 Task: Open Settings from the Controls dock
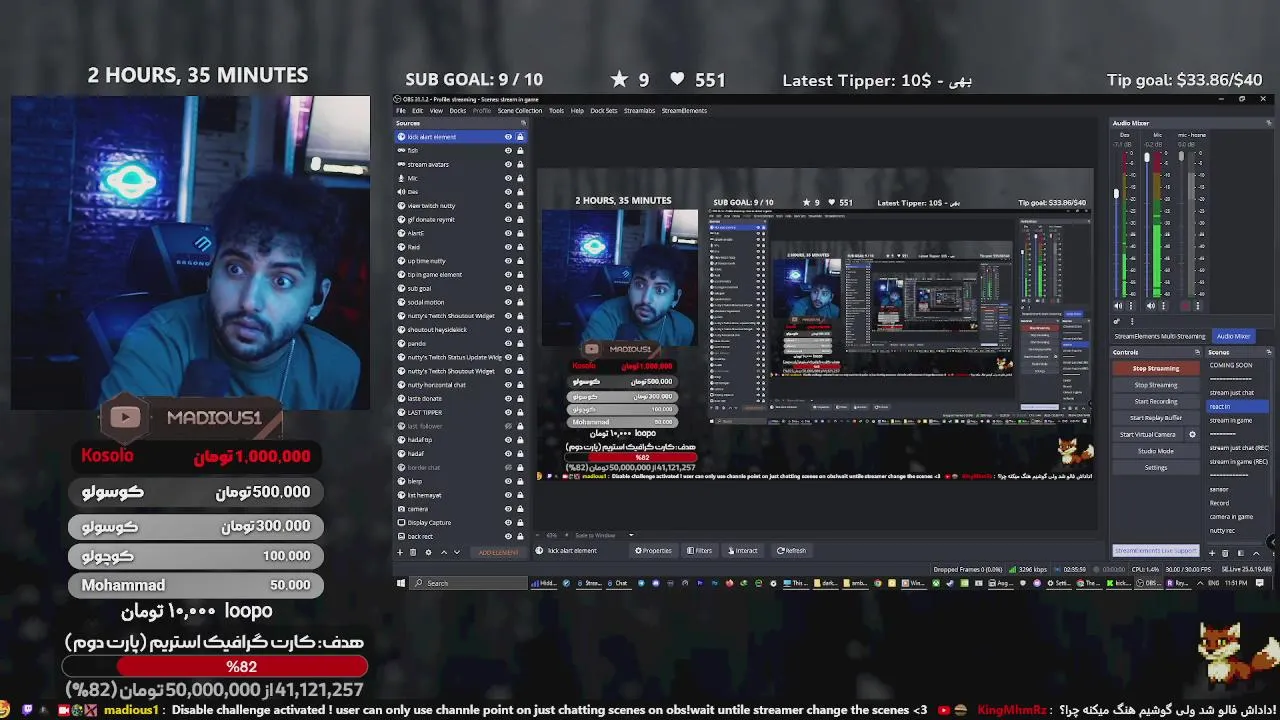(x=1156, y=467)
